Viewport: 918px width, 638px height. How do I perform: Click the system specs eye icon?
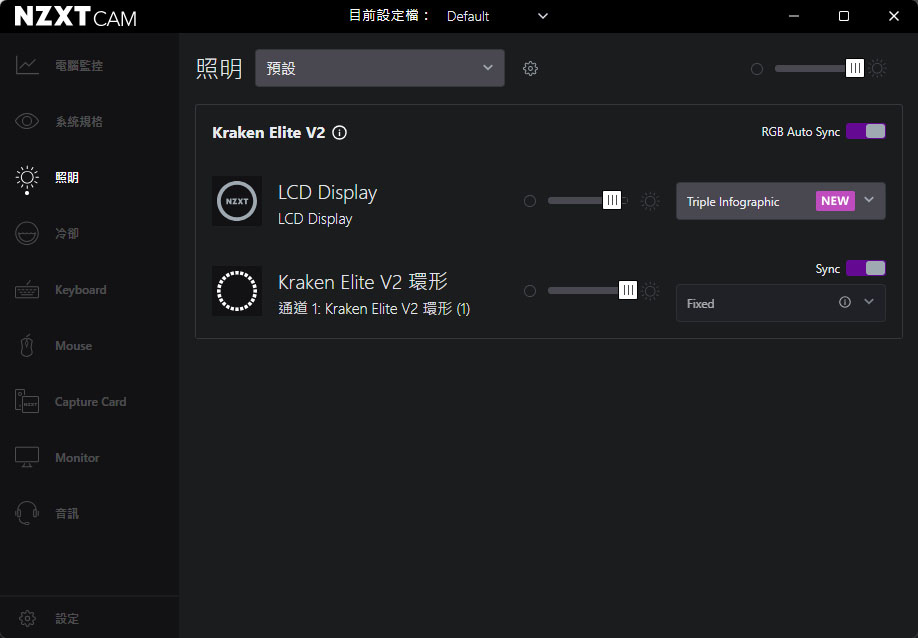click(27, 121)
